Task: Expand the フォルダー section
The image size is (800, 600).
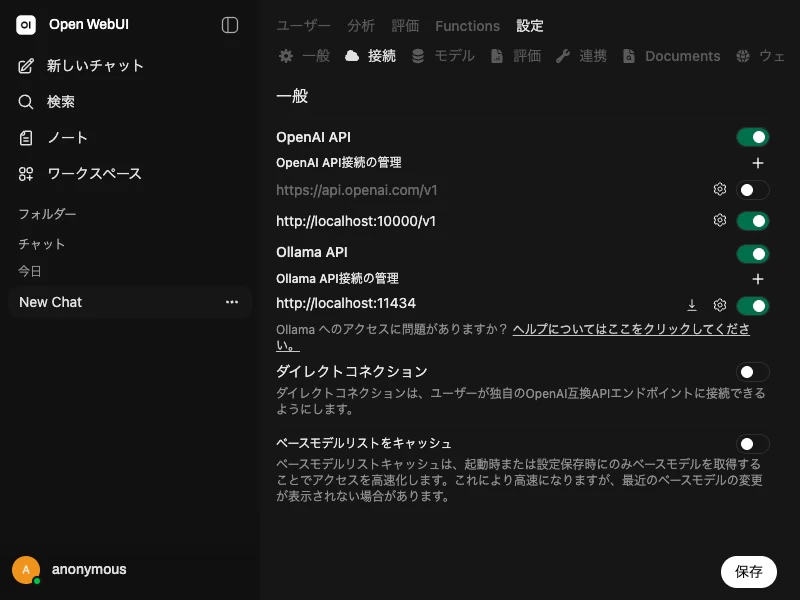Action: tap(47, 214)
